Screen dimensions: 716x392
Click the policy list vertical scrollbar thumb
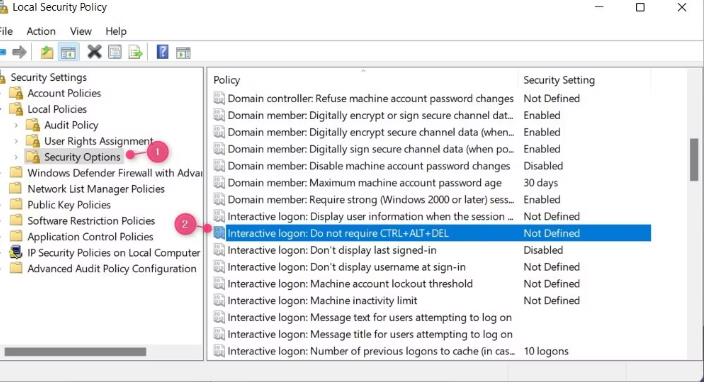coord(694,160)
